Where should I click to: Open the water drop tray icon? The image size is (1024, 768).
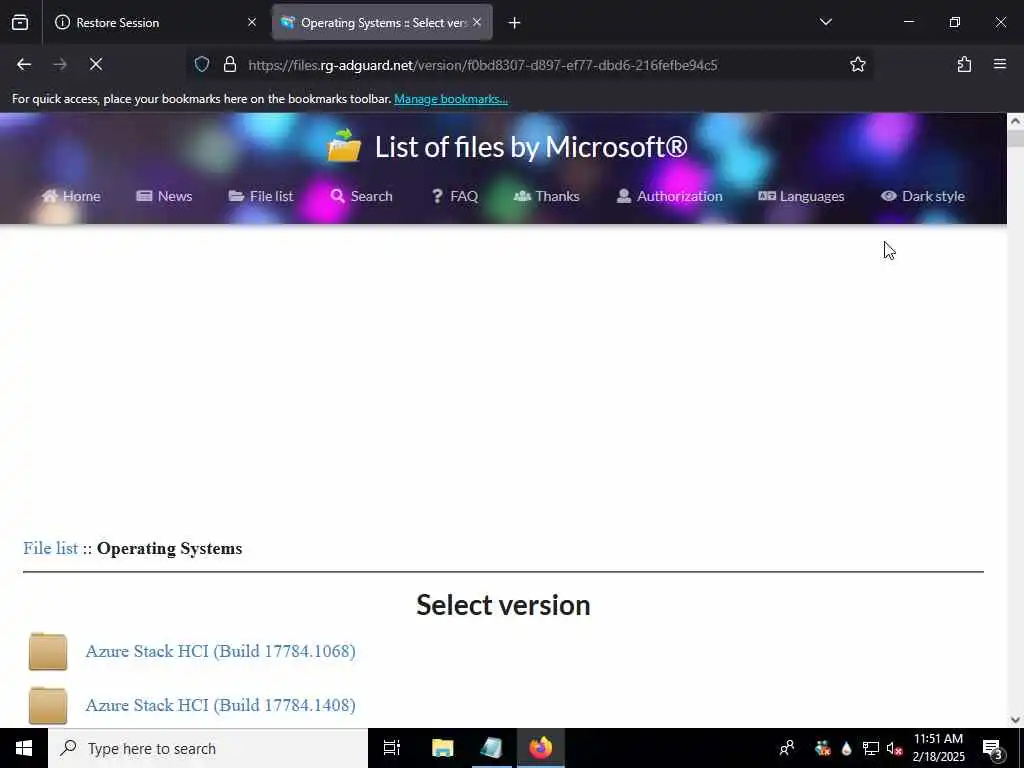pyautogui.click(x=846, y=748)
